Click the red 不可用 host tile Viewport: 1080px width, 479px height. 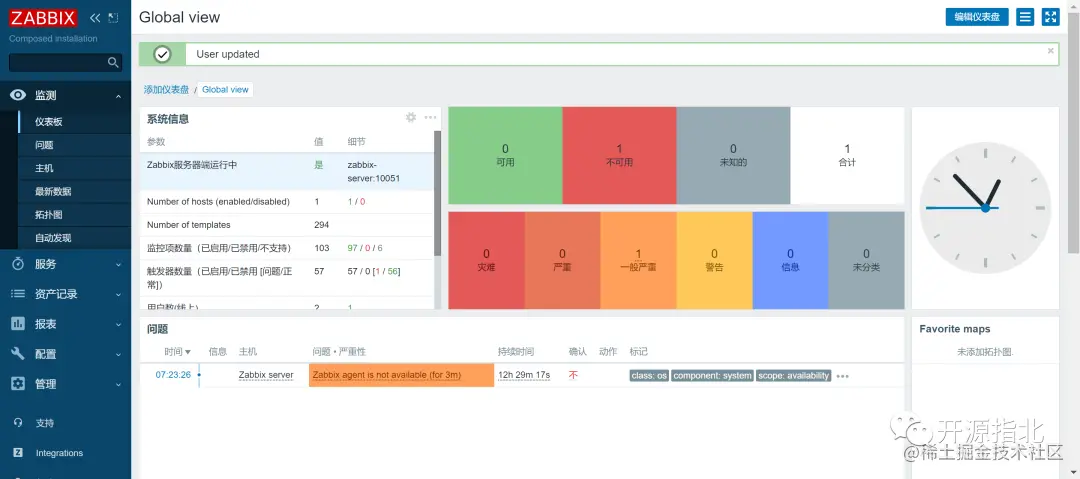click(619, 155)
